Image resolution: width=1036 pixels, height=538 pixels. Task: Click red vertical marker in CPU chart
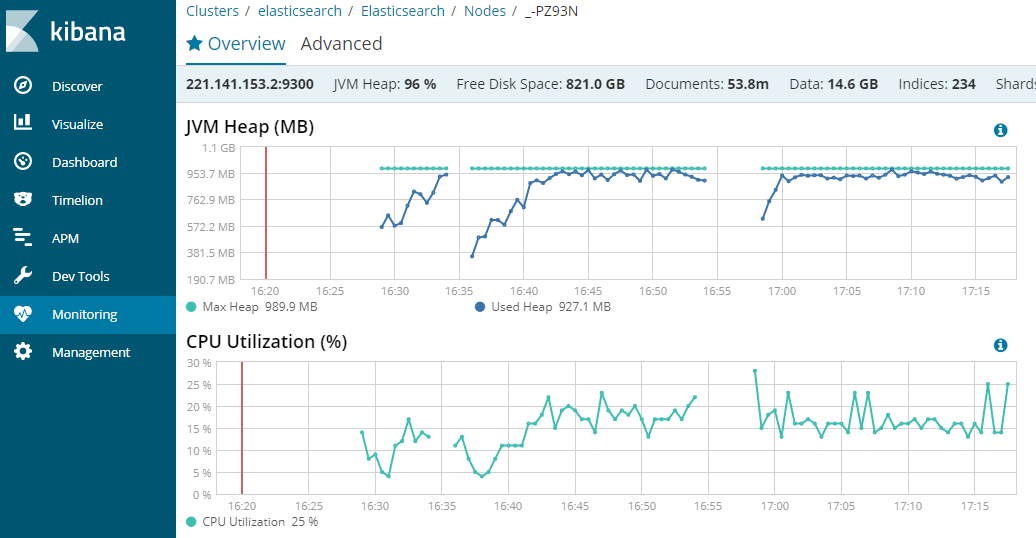coord(242,428)
